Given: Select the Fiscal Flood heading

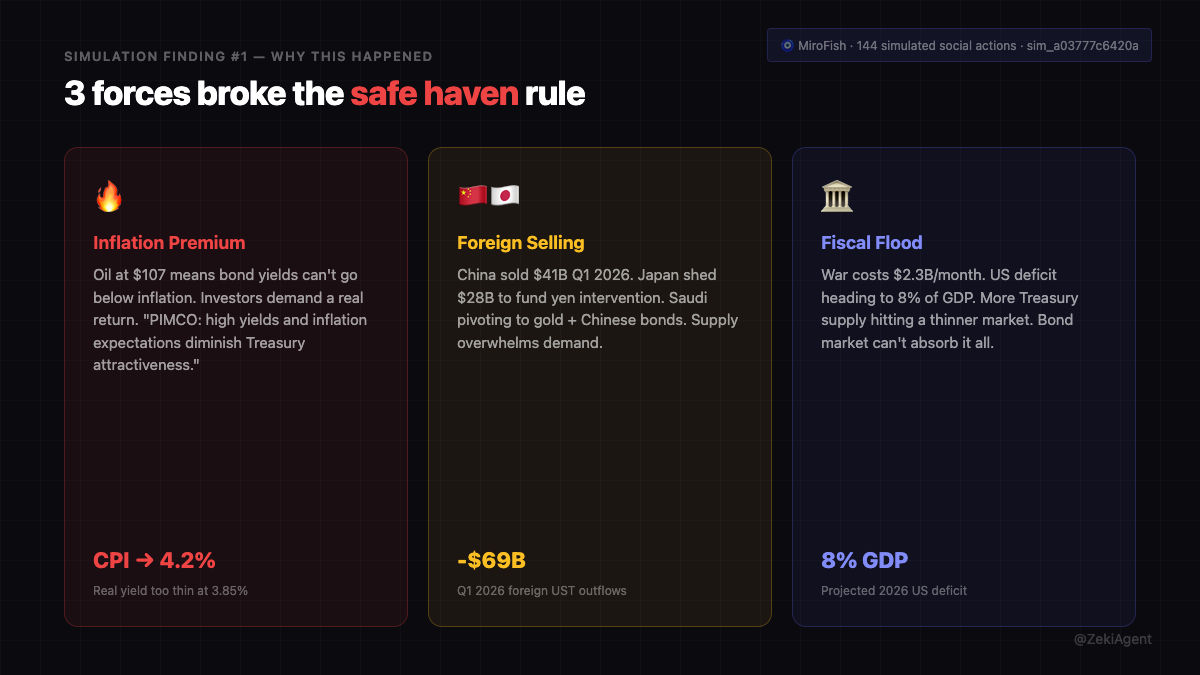Looking at the screenshot, I should tap(871, 243).
